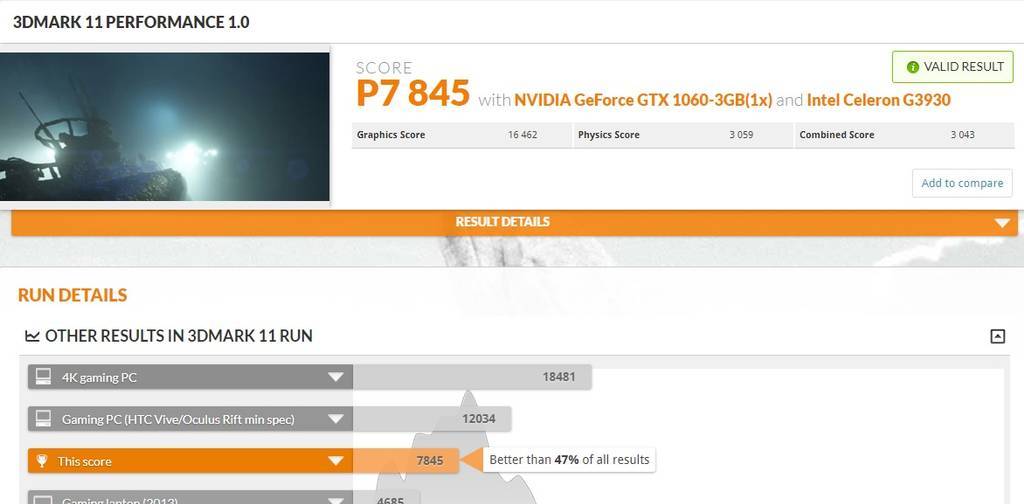
Task: Open the NVIDIA GeForce GTX 1060-3GB link
Action: coord(643,100)
